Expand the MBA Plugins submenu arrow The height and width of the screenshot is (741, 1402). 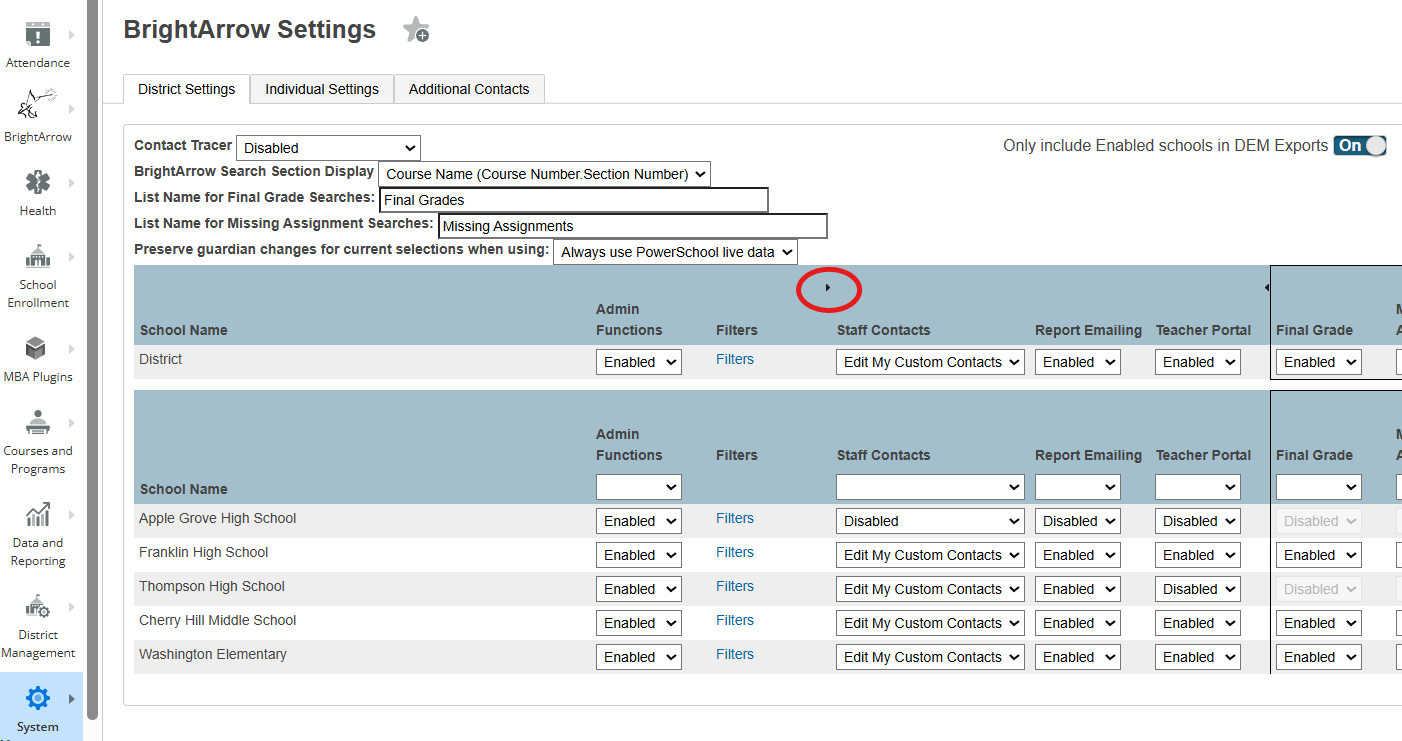click(71, 349)
